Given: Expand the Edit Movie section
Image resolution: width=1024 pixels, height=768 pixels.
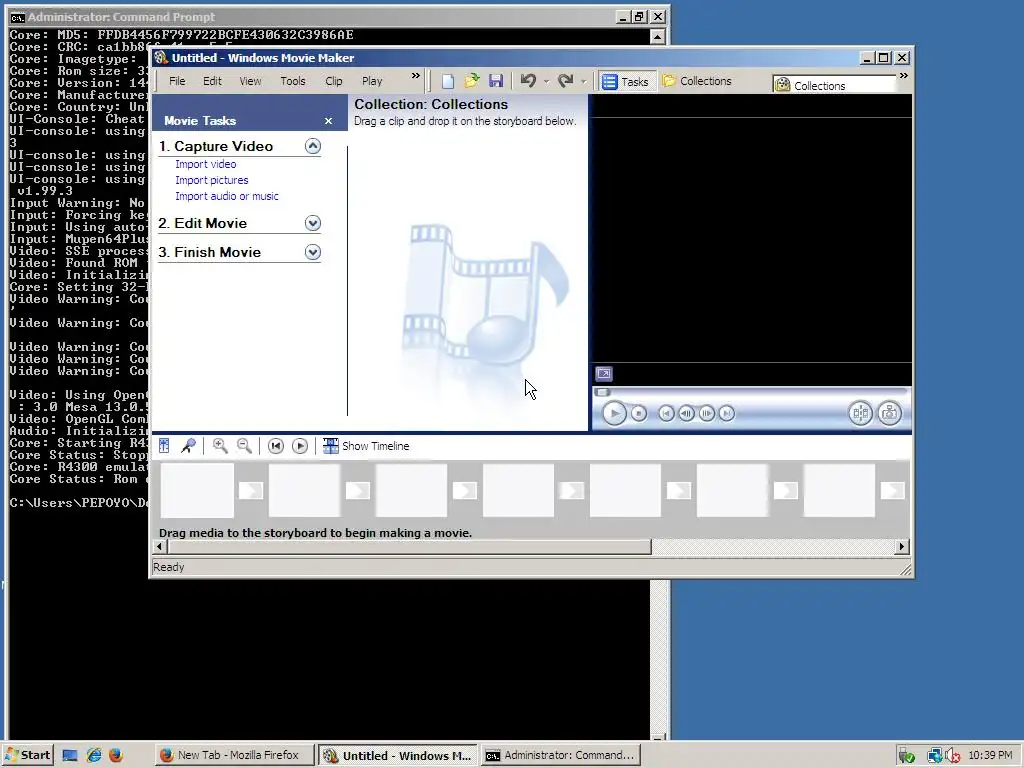Looking at the screenshot, I should (313, 223).
